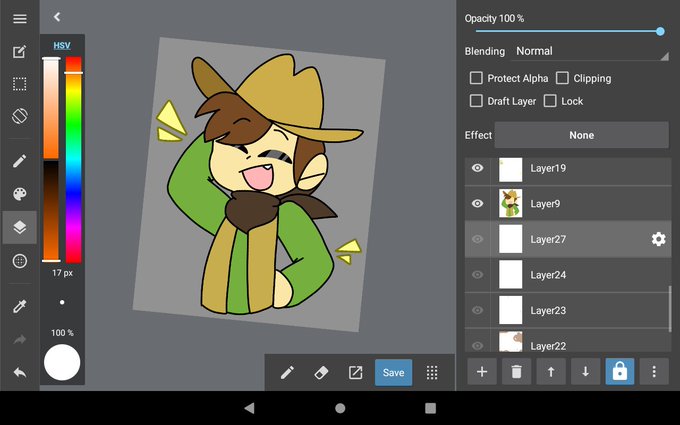This screenshot has width=680, height=425.
Task: Open Layer27 settings gear
Action: pos(658,239)
